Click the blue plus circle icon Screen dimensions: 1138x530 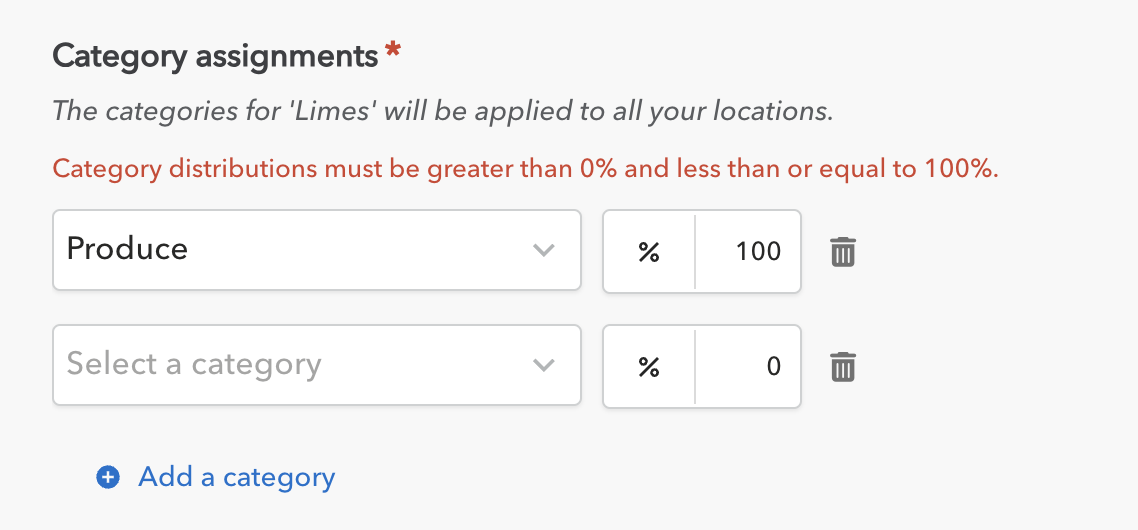[108, 478]
